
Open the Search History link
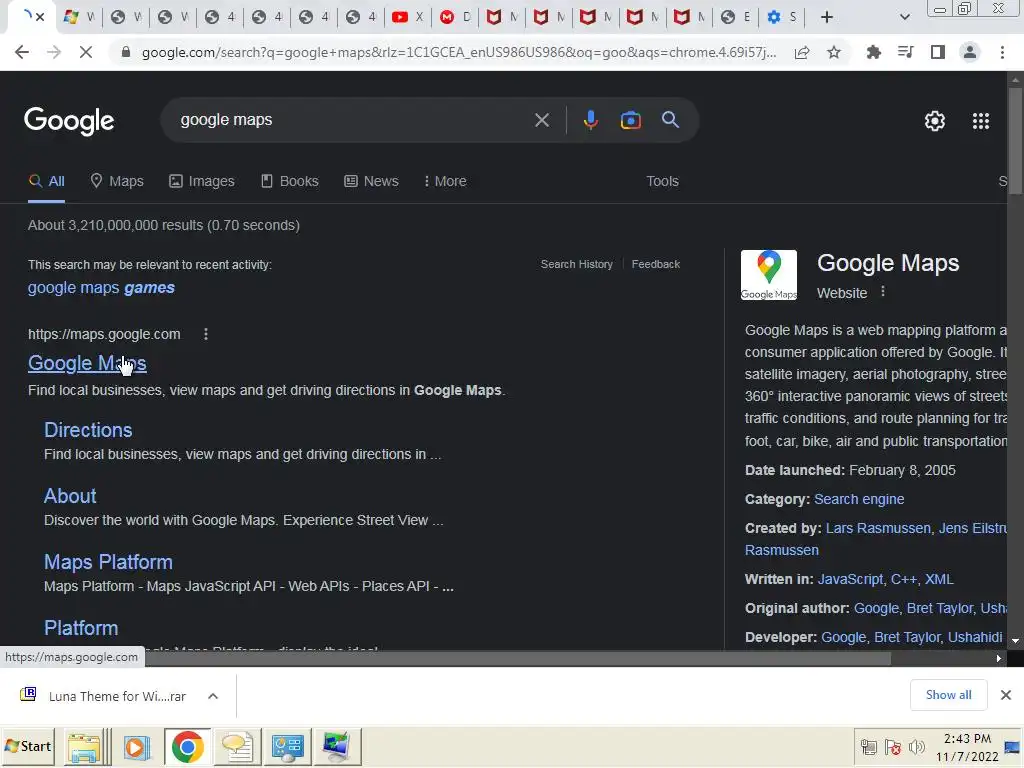[577, 264]
